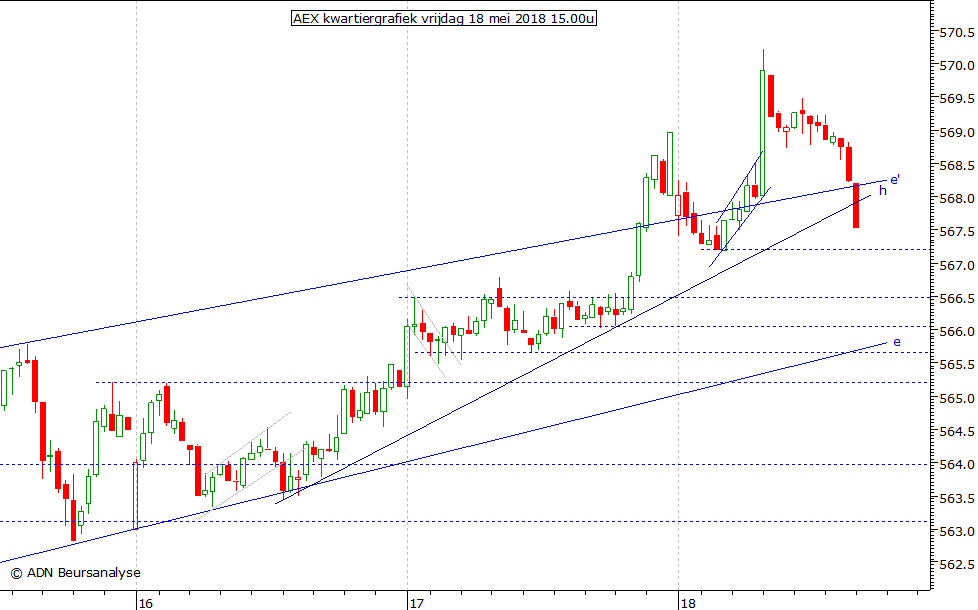
Task: Click the lower trendline label e
Action: coord(897,342)
